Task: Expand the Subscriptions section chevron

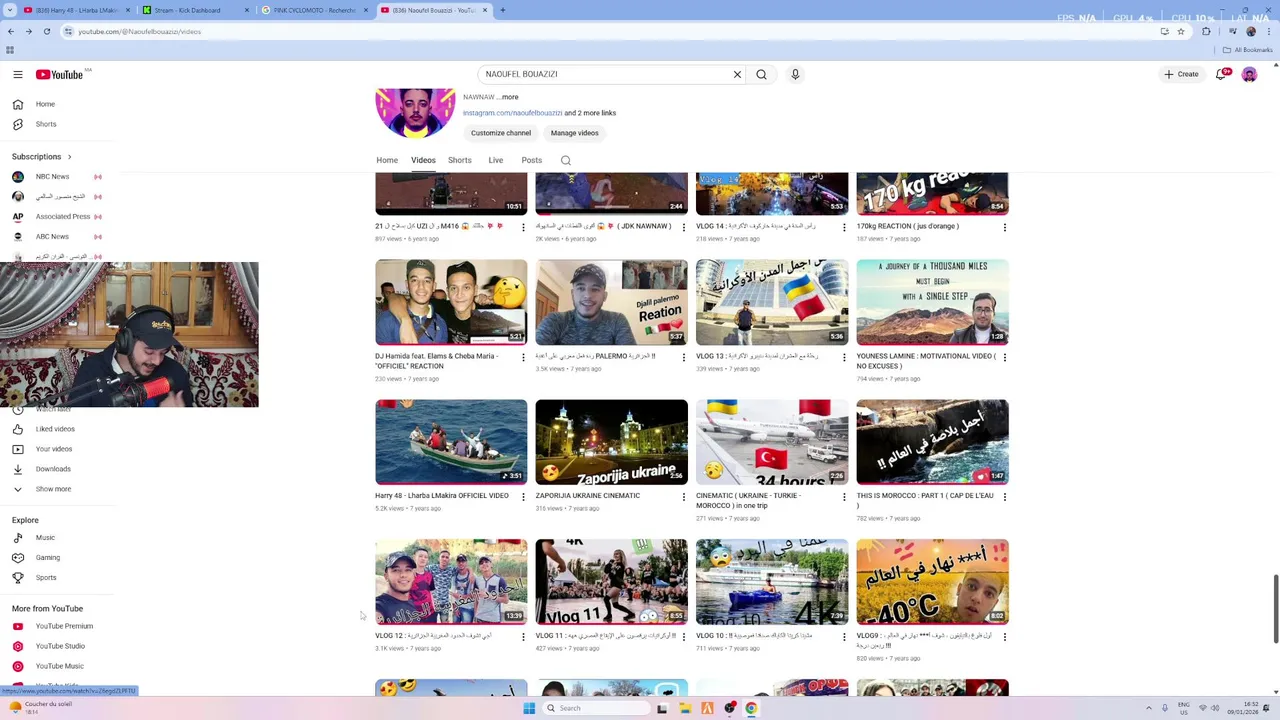Action: pyautogui.click(x=69, y=157)
